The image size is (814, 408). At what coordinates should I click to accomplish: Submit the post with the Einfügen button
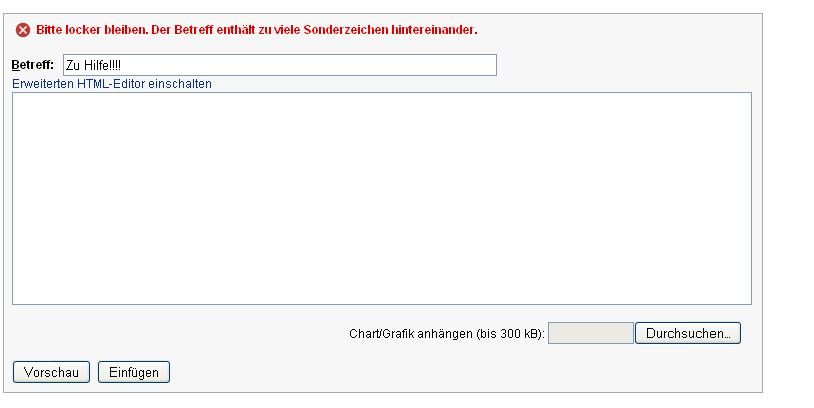click(134, 372)
